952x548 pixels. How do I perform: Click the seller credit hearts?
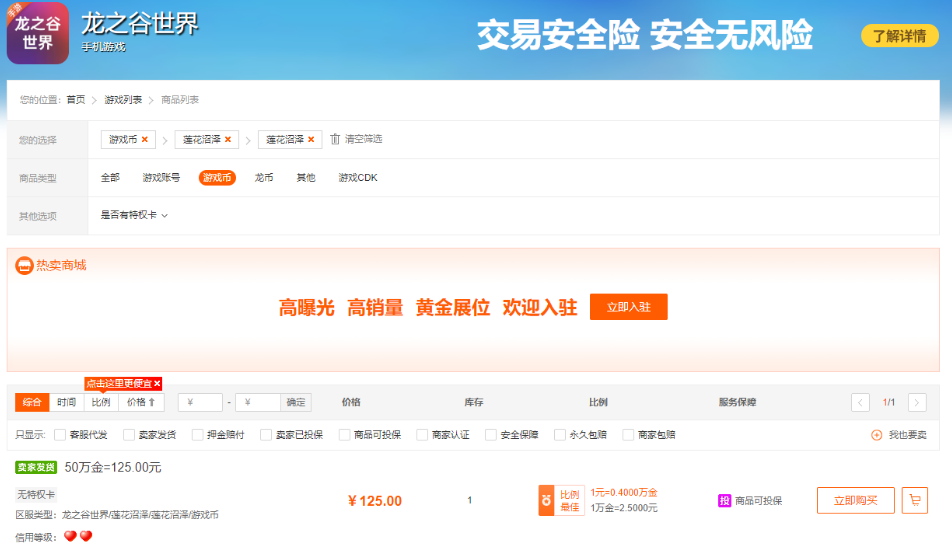coord(78,536)
